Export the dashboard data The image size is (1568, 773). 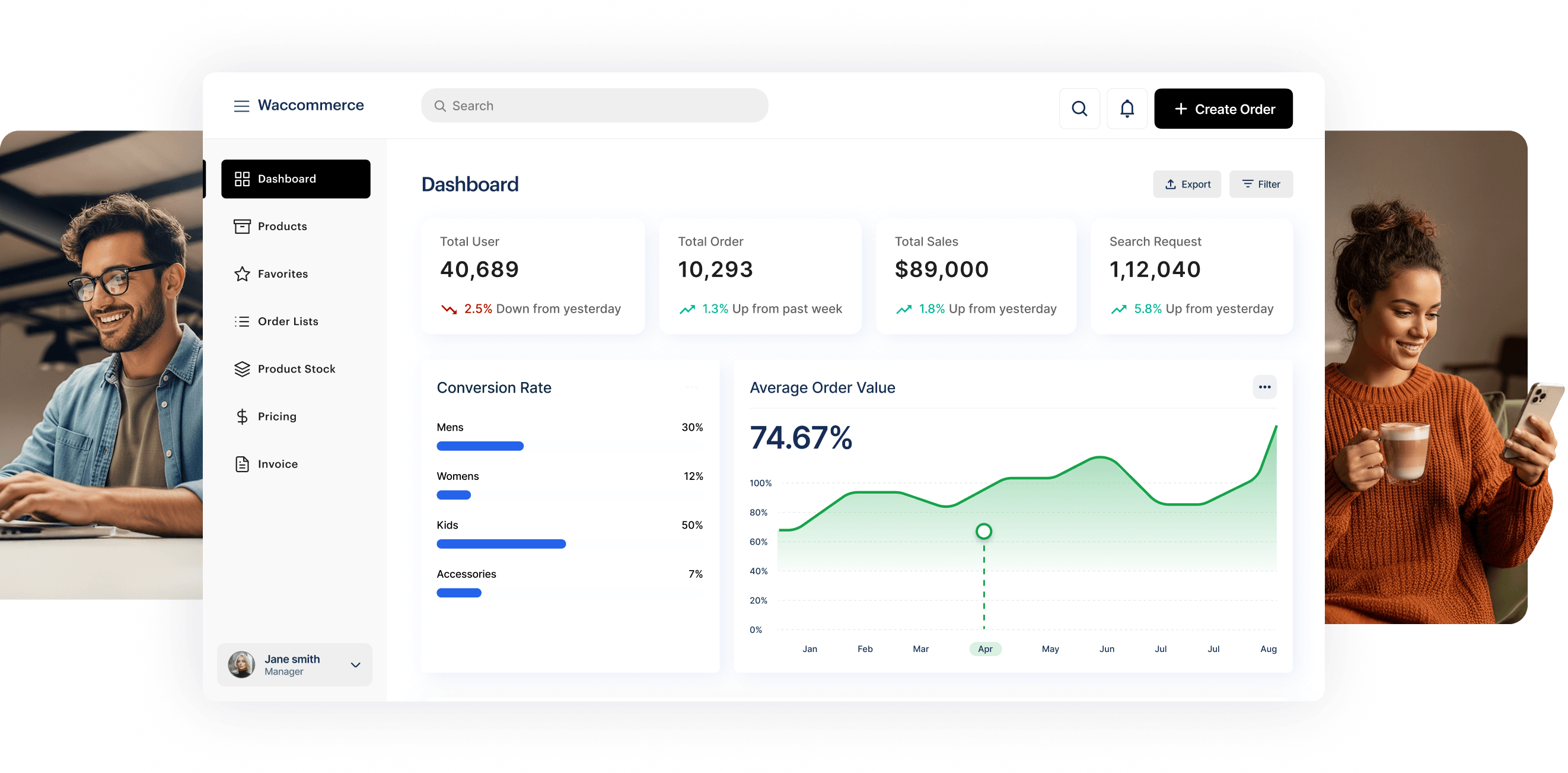(x=1187, y=184)
